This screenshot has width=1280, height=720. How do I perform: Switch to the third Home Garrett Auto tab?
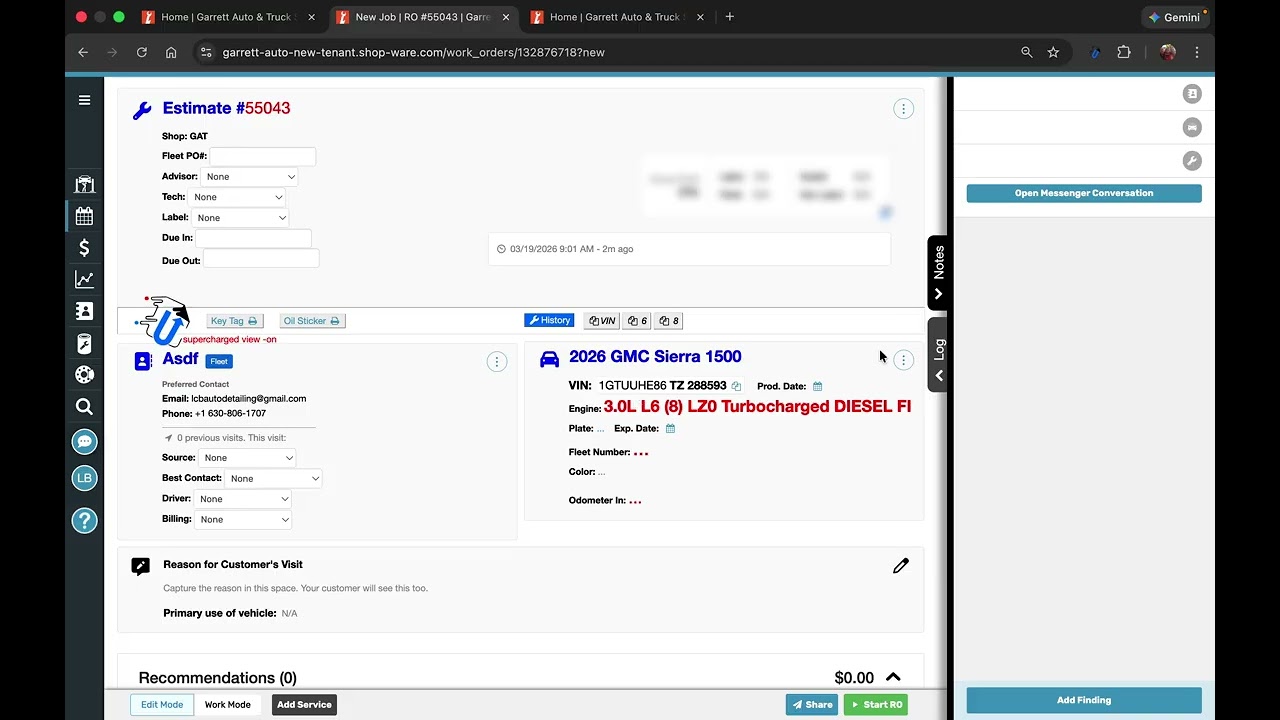(616, 17)
